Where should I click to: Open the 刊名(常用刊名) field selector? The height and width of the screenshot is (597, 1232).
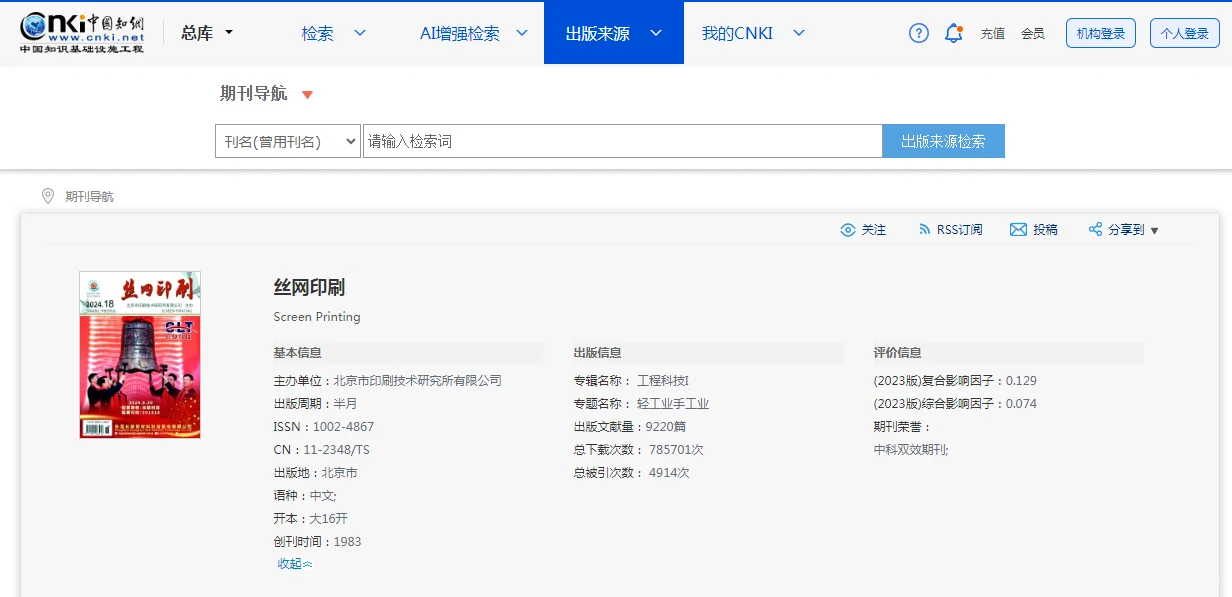[287, 140]
